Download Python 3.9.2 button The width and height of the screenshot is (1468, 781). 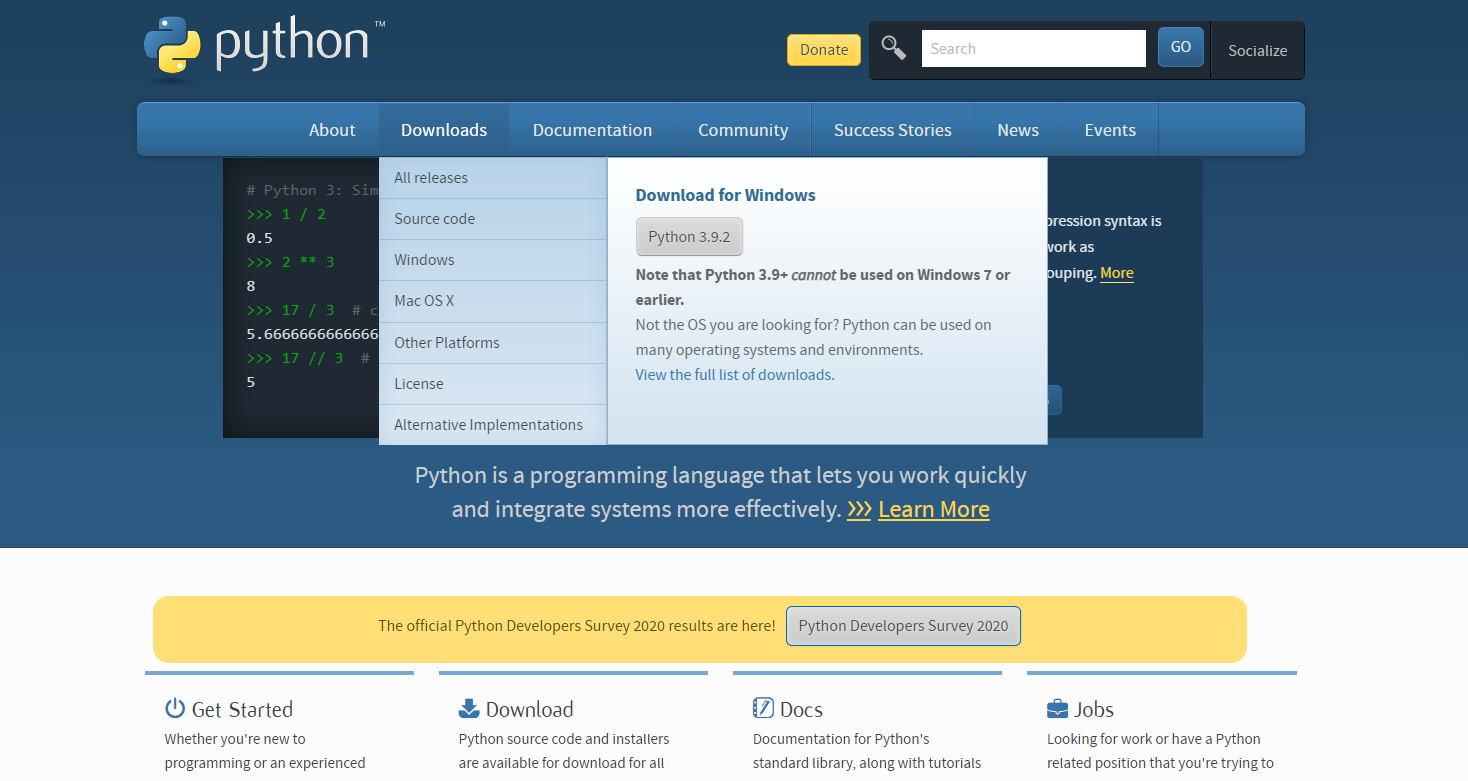[x=690, y=237]
